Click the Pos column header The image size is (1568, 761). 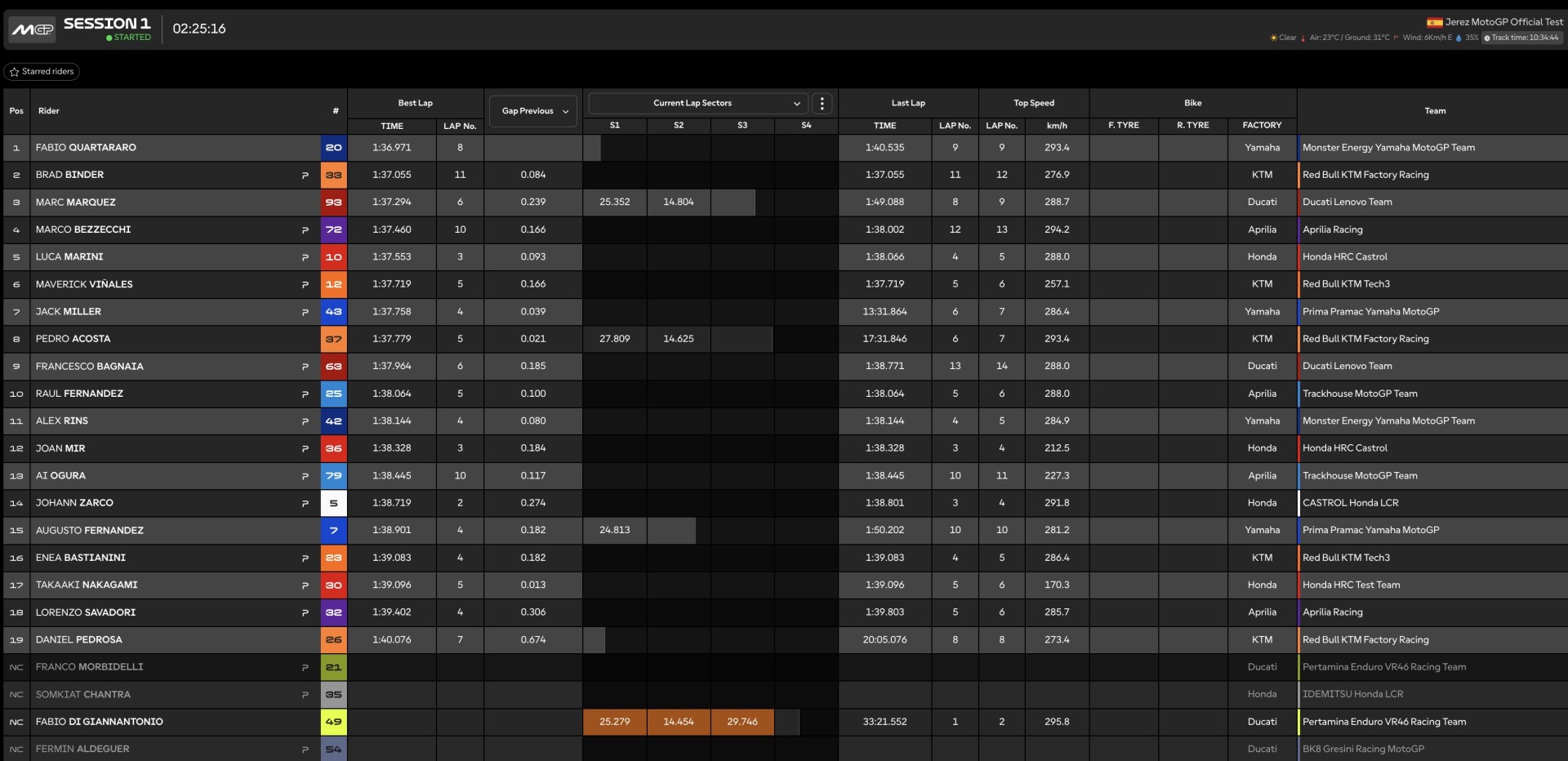[x=16, y=111]
